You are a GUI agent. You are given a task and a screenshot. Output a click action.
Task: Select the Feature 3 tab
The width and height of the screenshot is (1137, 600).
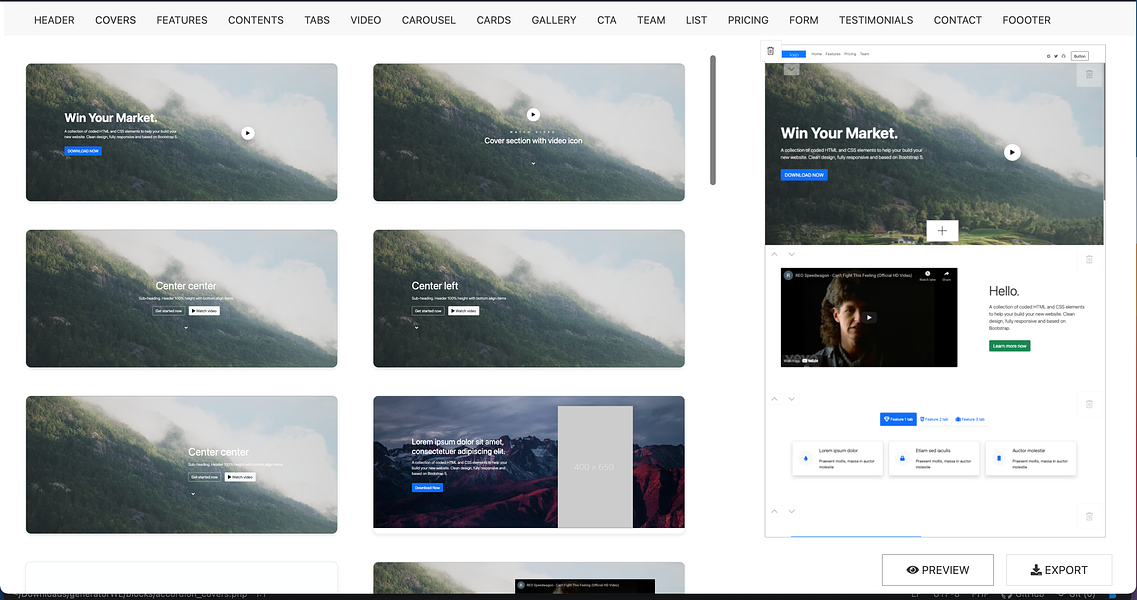(970, 419)
